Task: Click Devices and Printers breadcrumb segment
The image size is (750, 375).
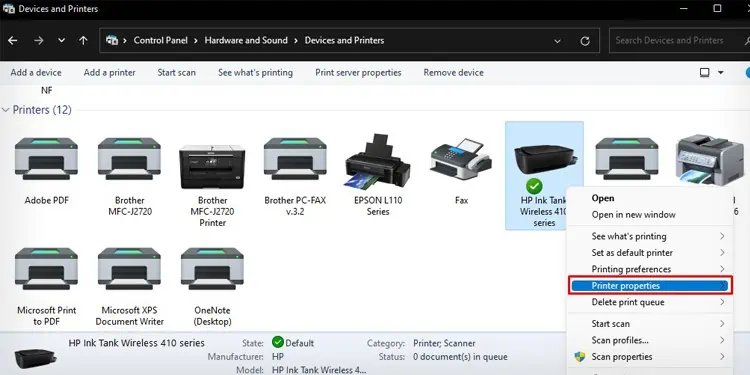Action: point(344,41)
